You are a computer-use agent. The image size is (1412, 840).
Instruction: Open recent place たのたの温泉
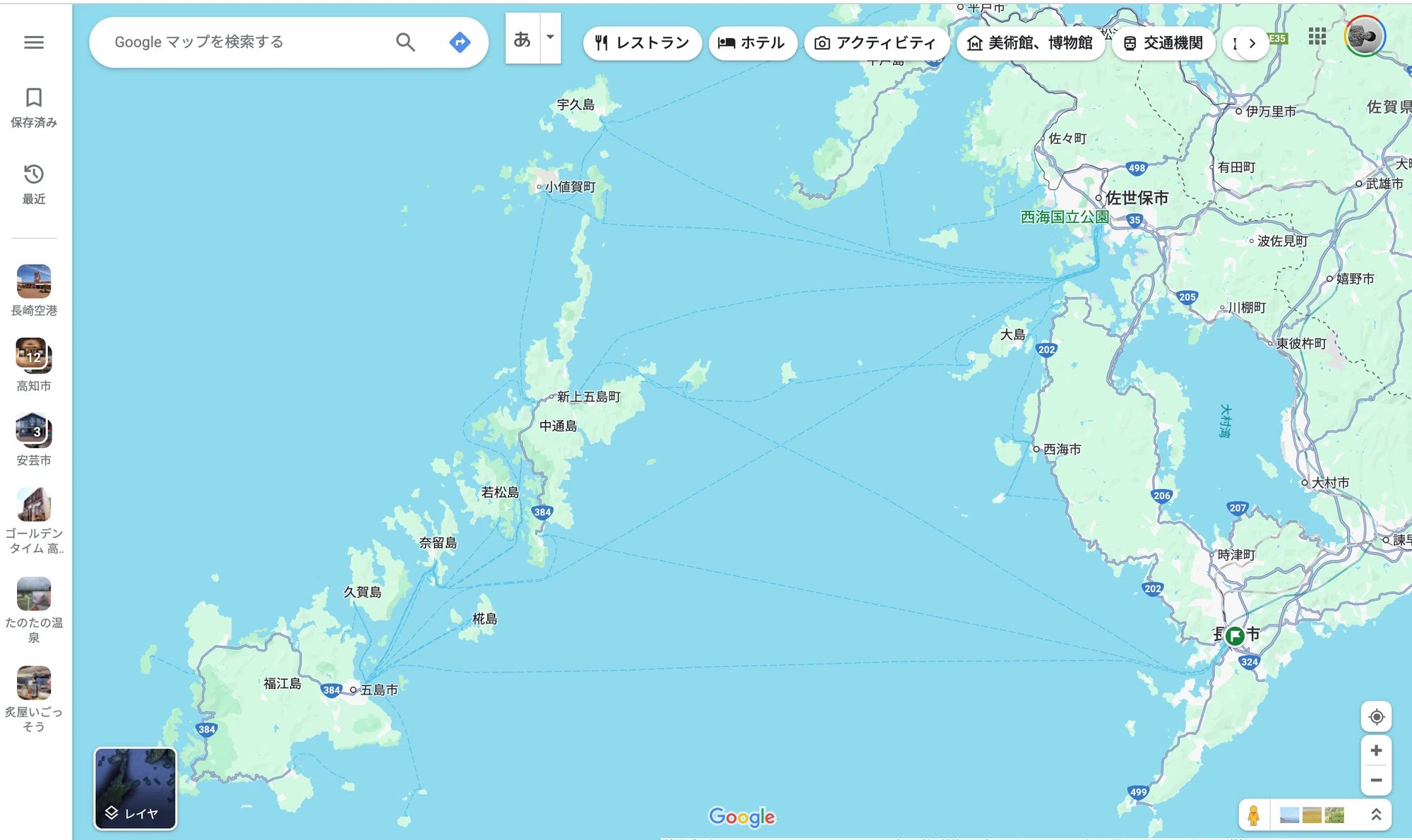tap(34, 610)
